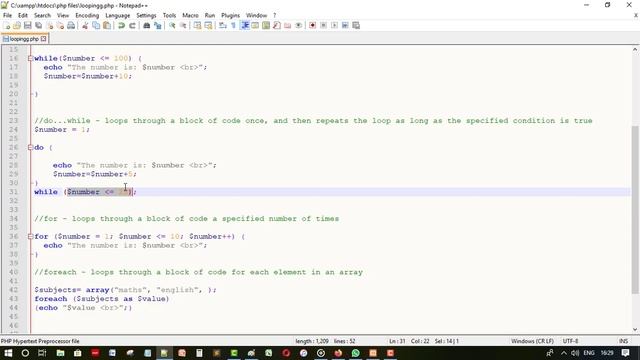Open user defined language toolbar icon
Viewport: 640px width, 360px height.
[255, 25]
